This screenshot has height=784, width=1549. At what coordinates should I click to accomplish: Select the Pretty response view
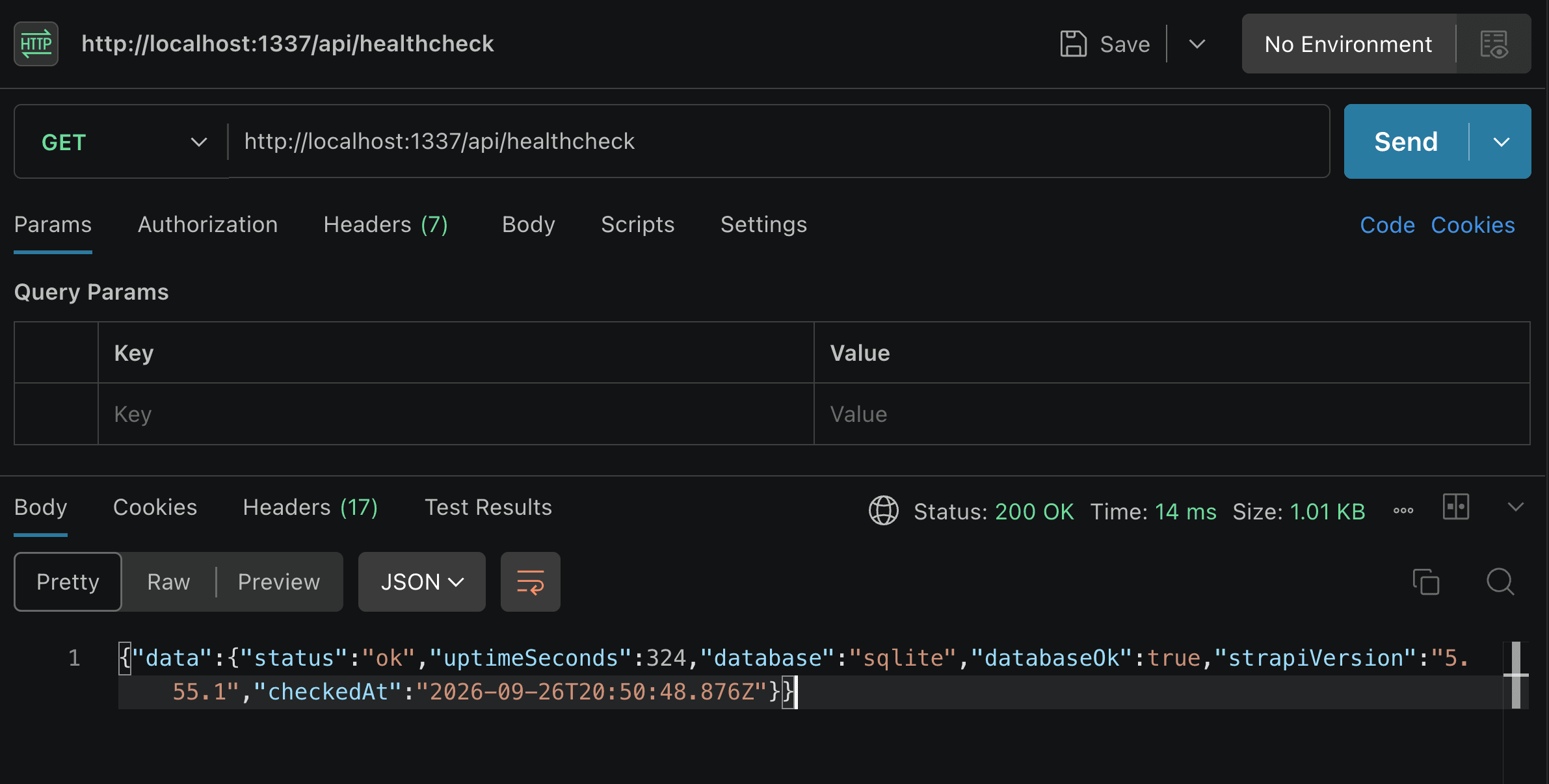[x=68, y=582]
